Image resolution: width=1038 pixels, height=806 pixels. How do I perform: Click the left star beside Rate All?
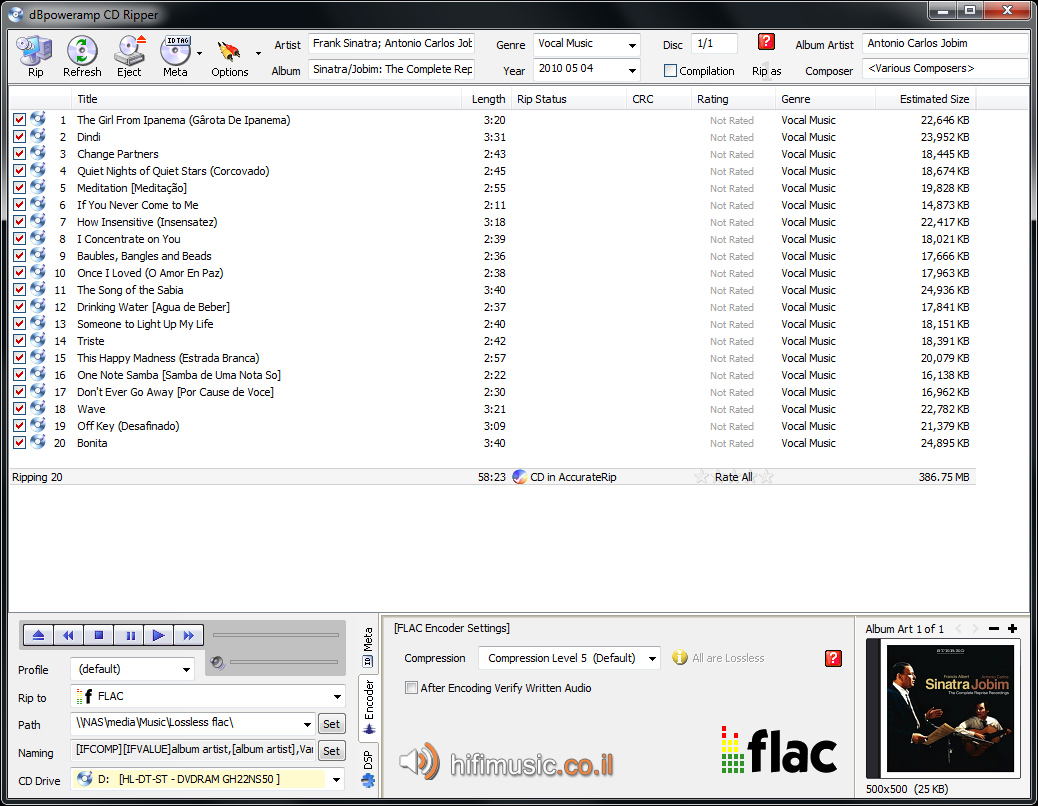[701, 476]
